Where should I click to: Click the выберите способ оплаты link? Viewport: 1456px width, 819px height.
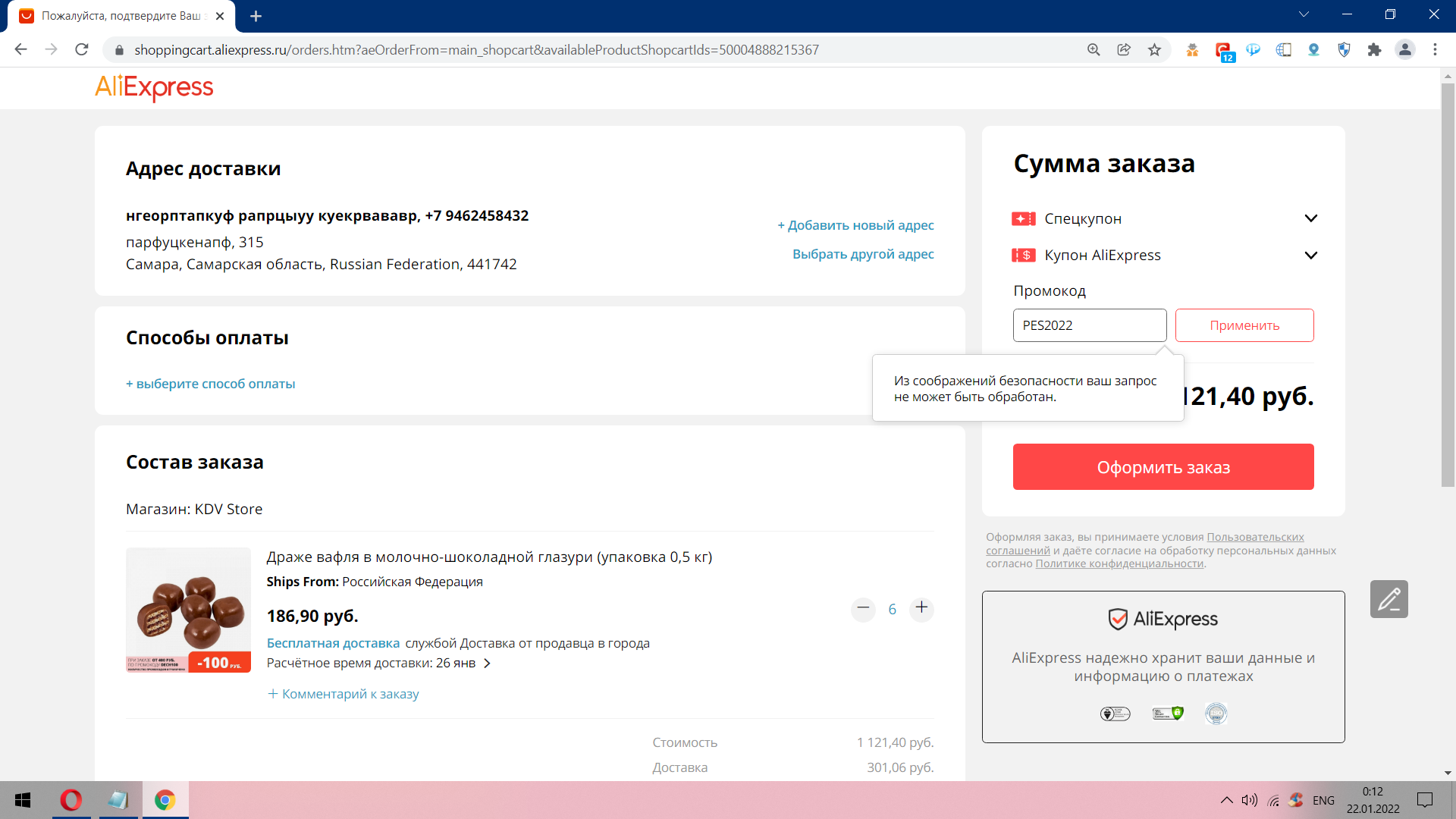210,384
